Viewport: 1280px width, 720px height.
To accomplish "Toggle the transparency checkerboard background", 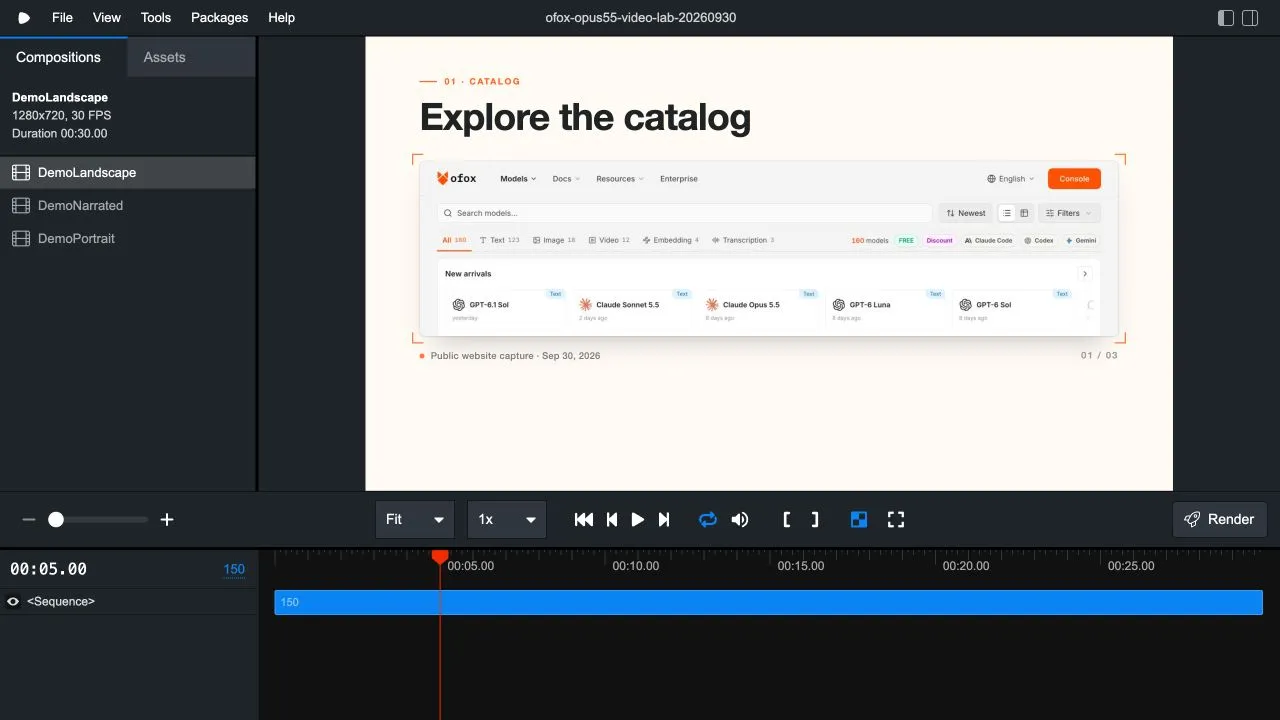I will (x=859, y=519).
